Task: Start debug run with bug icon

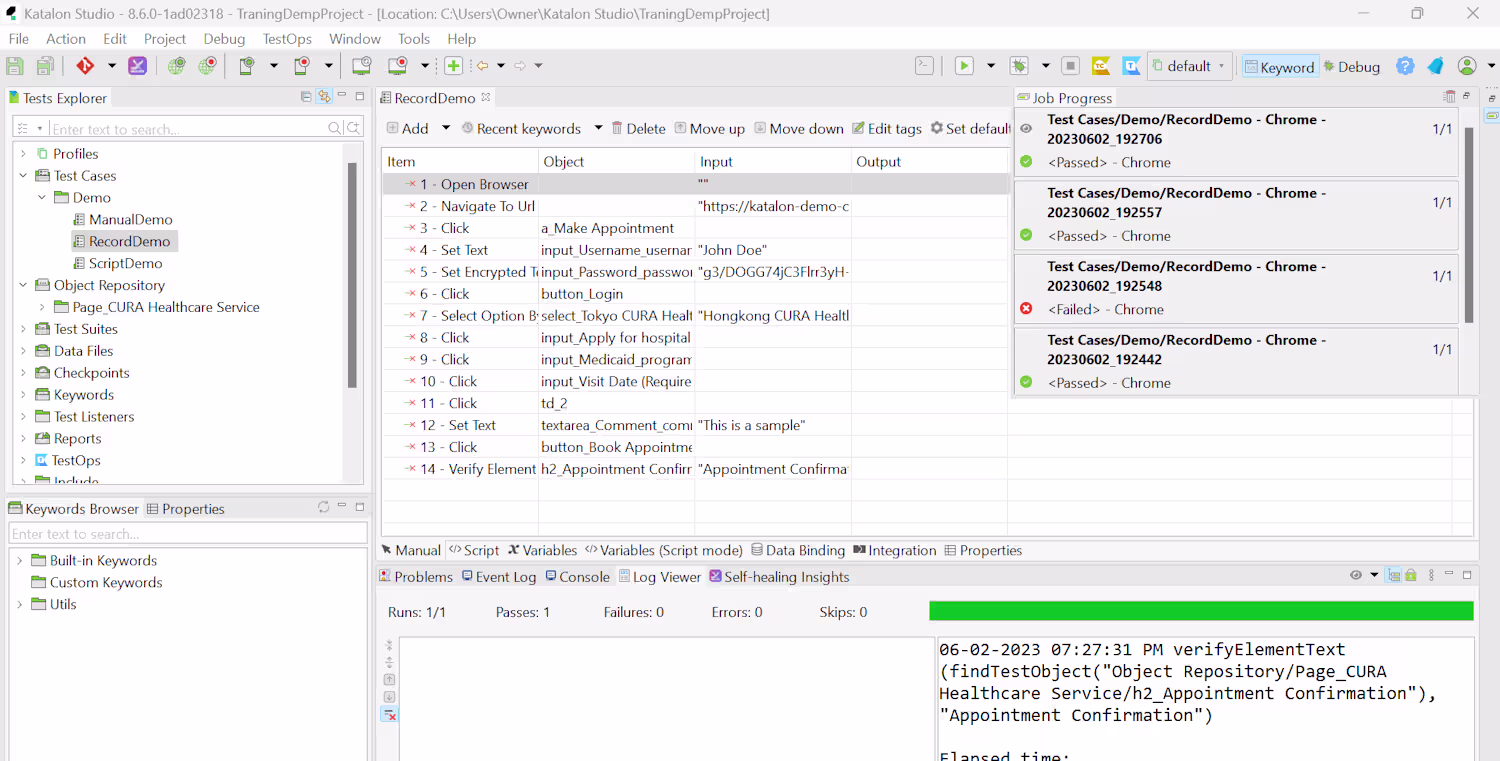Action: (x=1019, y=66)
